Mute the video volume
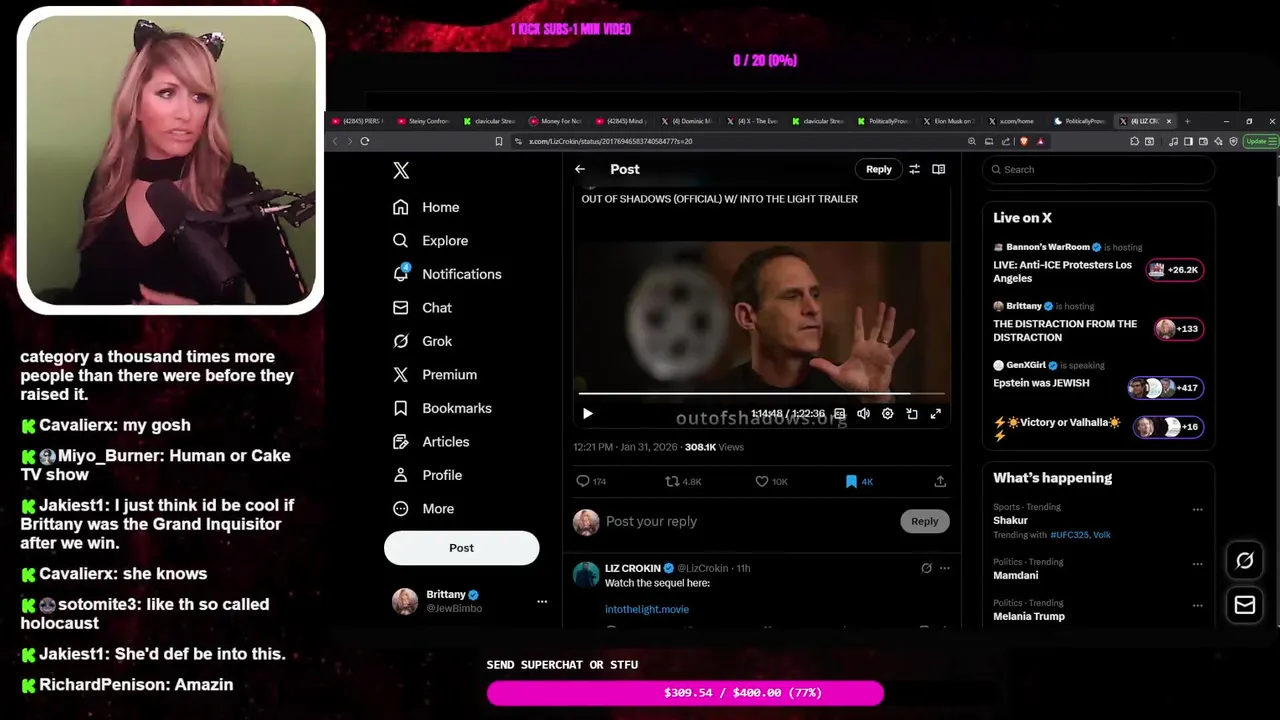 pyautogui.click(x=863, y=413)
